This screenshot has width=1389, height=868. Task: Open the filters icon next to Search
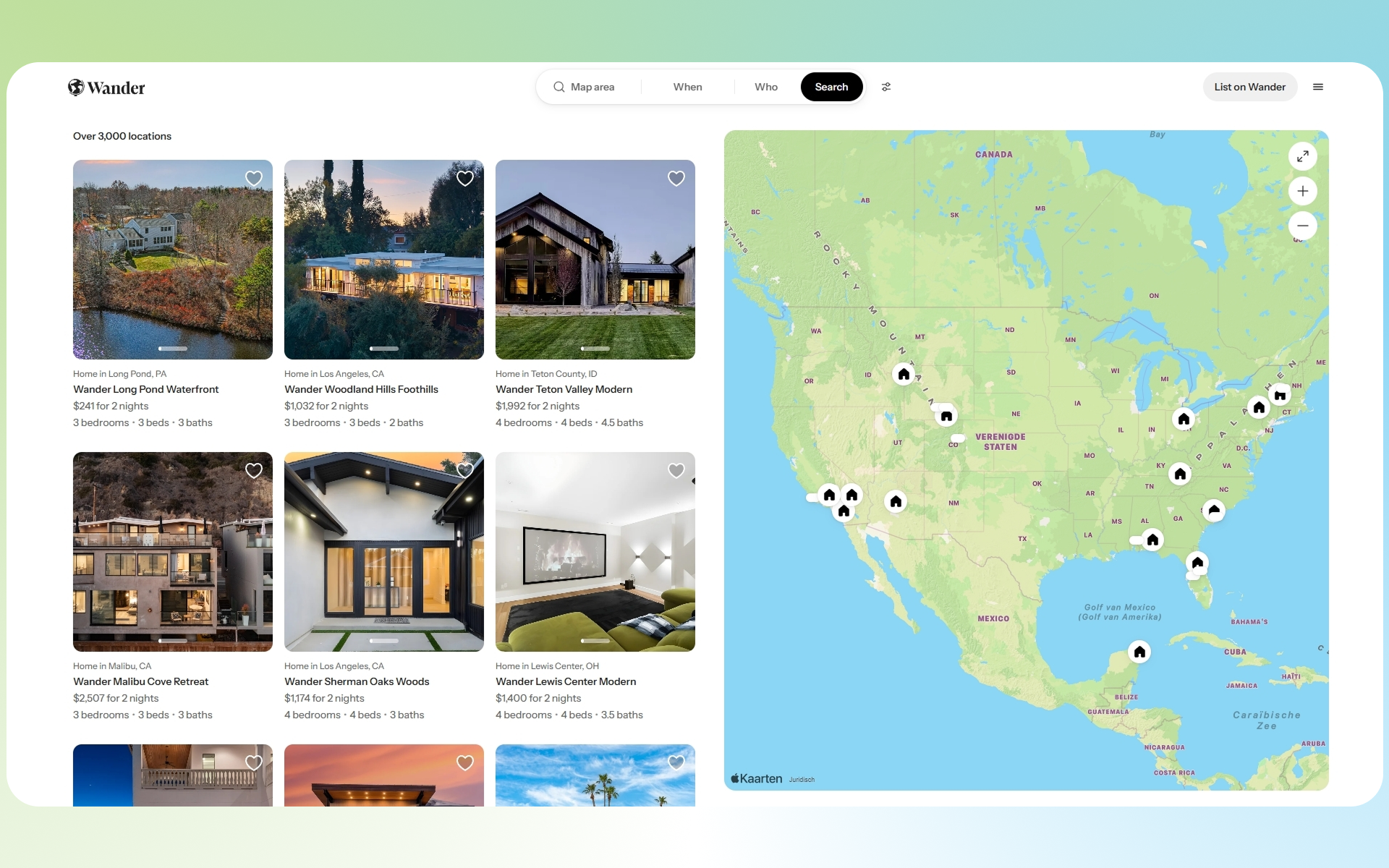click(x=886, y=87)
